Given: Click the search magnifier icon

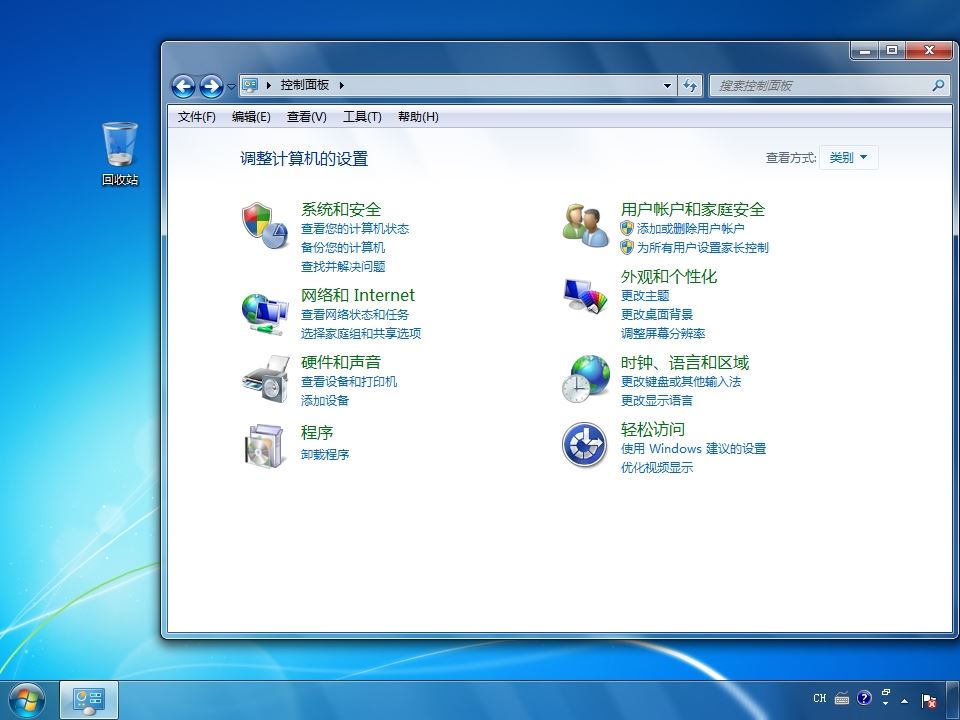Looking at the screenshot, I should point(937,86).
